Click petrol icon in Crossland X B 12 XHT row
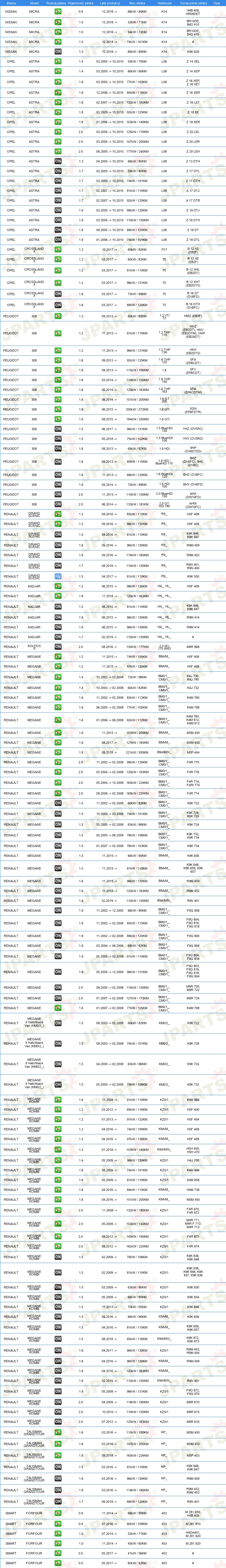 (x=58, y=282)
